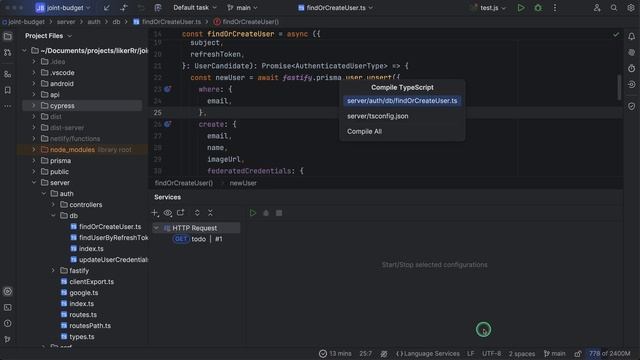Viewport: 640px width, 360px height.
Task: Collapse the HTTP Request node in Services
Action: pos(156,228)
